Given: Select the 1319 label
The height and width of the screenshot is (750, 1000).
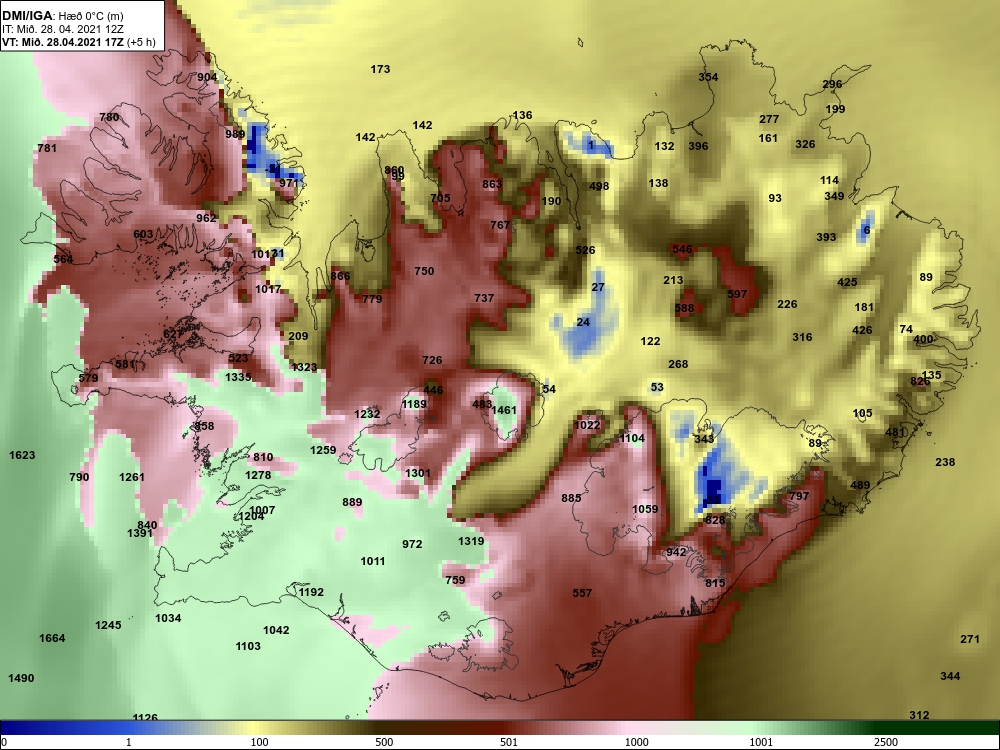Looking at the screenshot, I should click(x=471, y=541).
